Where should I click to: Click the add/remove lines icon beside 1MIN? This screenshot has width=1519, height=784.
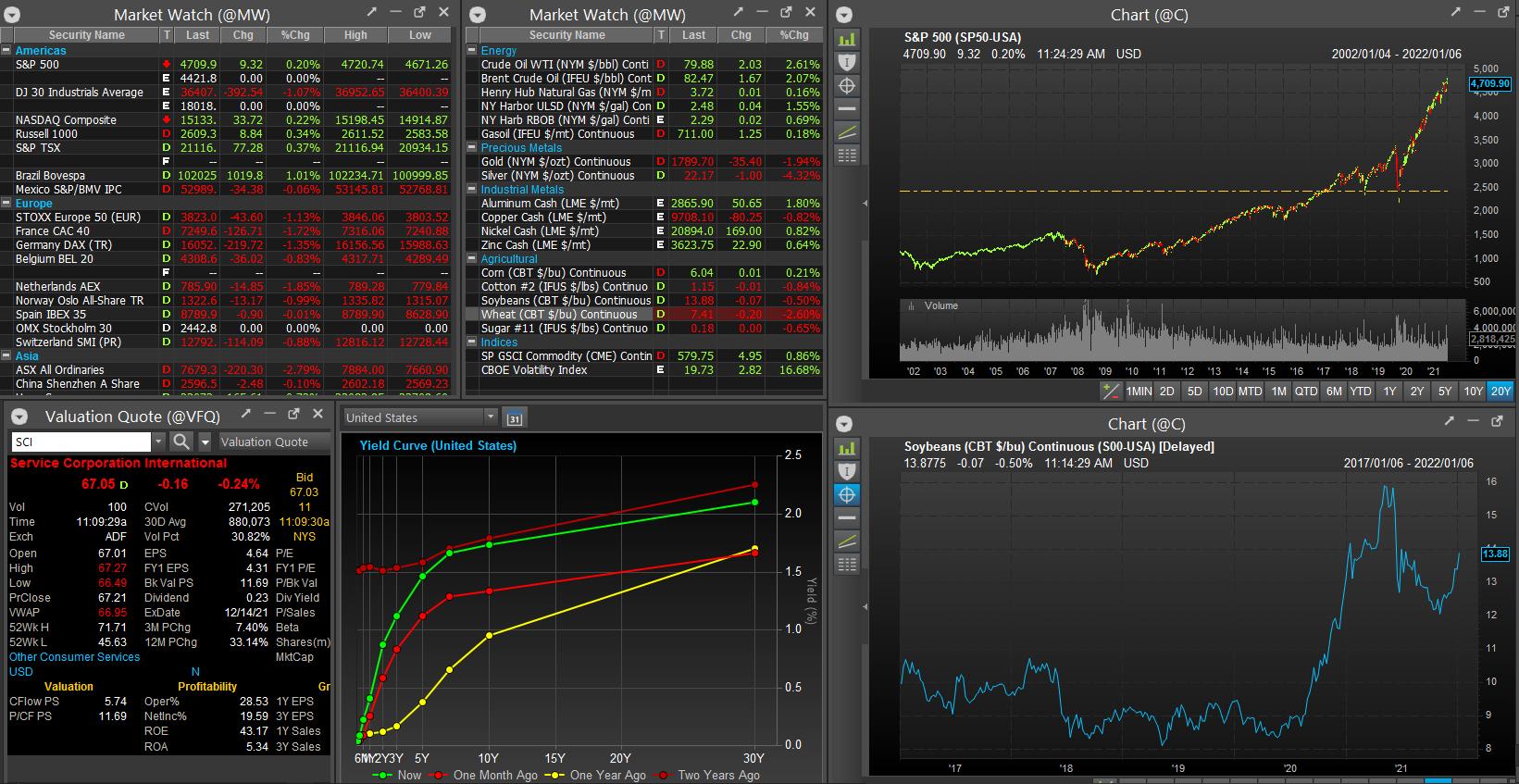[1111, 391]
